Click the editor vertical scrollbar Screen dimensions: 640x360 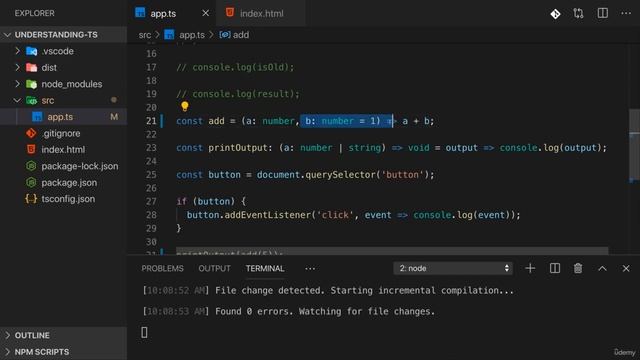click(634, 145)
